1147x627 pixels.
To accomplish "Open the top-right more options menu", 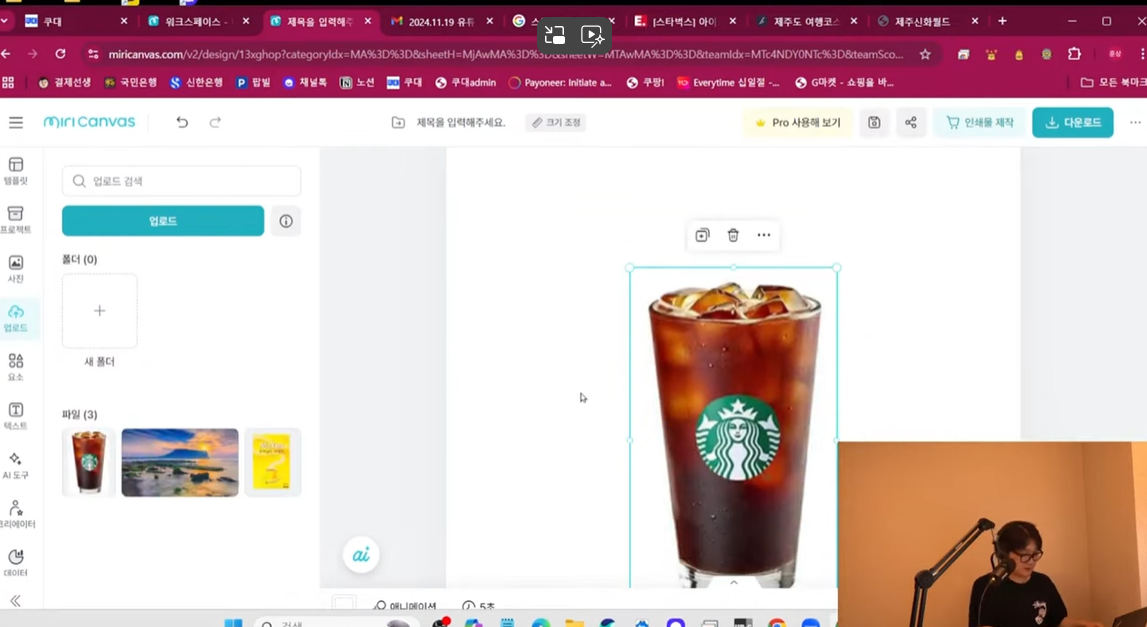I will (x=1135, y=122).
